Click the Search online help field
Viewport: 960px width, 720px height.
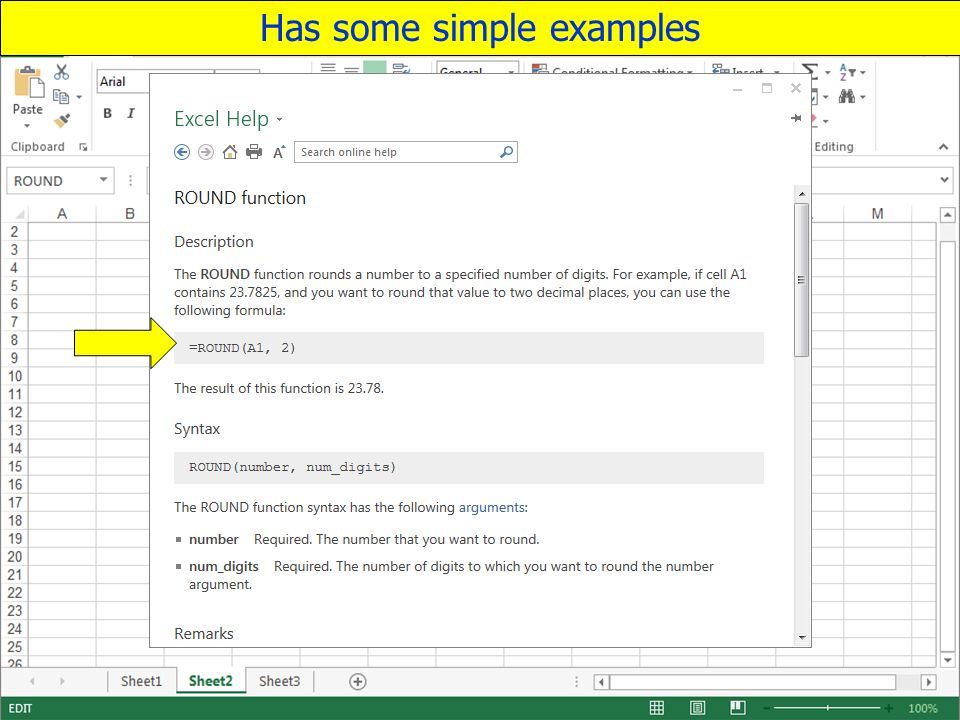(x=405, y=152)
